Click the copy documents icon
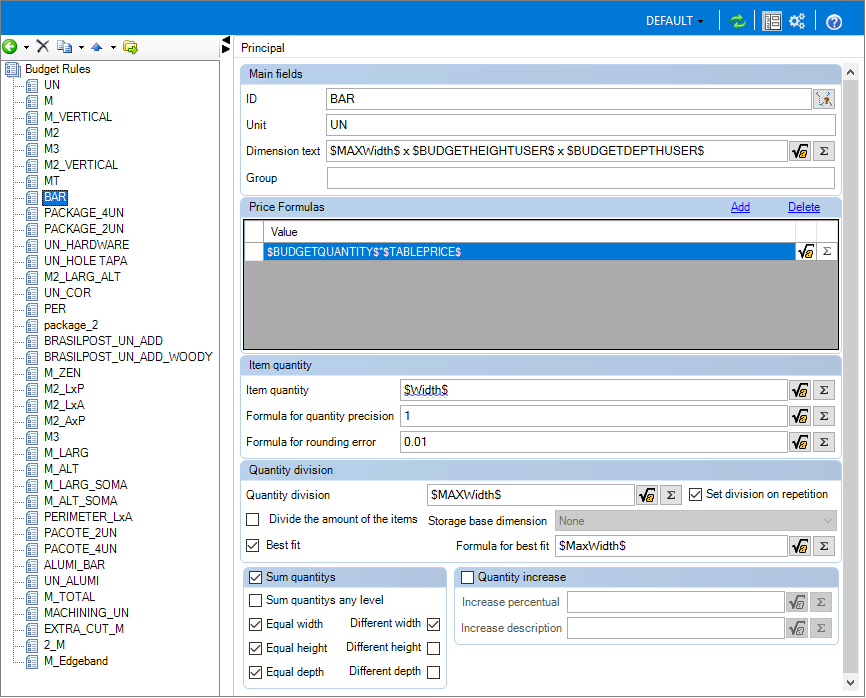866x698 pixels. point(65,47)
